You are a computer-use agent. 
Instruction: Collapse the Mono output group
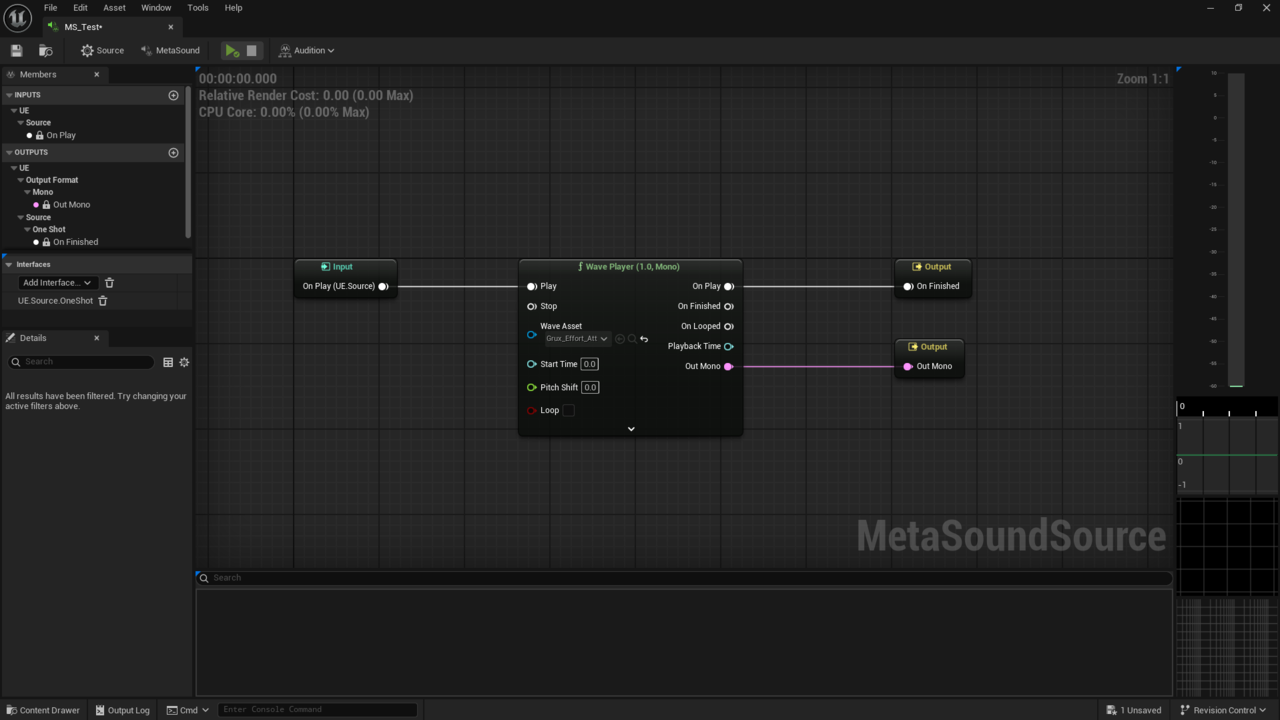point(27,192)
